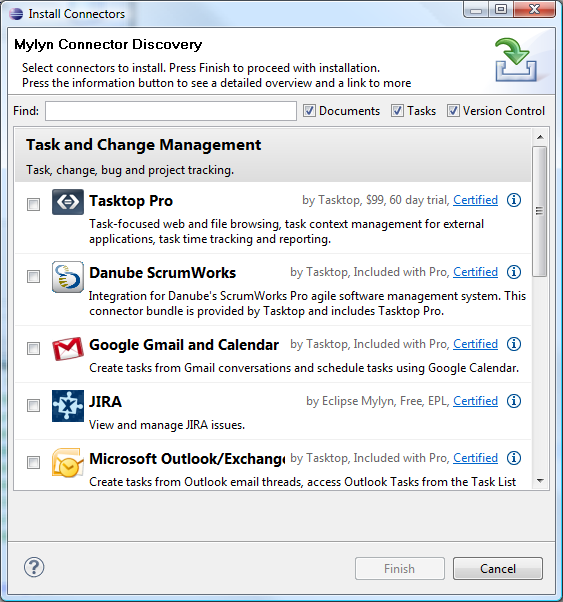Screen dimensions: 563x602
Task: Click the Tasktop Pro connector icon
Action: pyautogui.click(x=68, y=202)
